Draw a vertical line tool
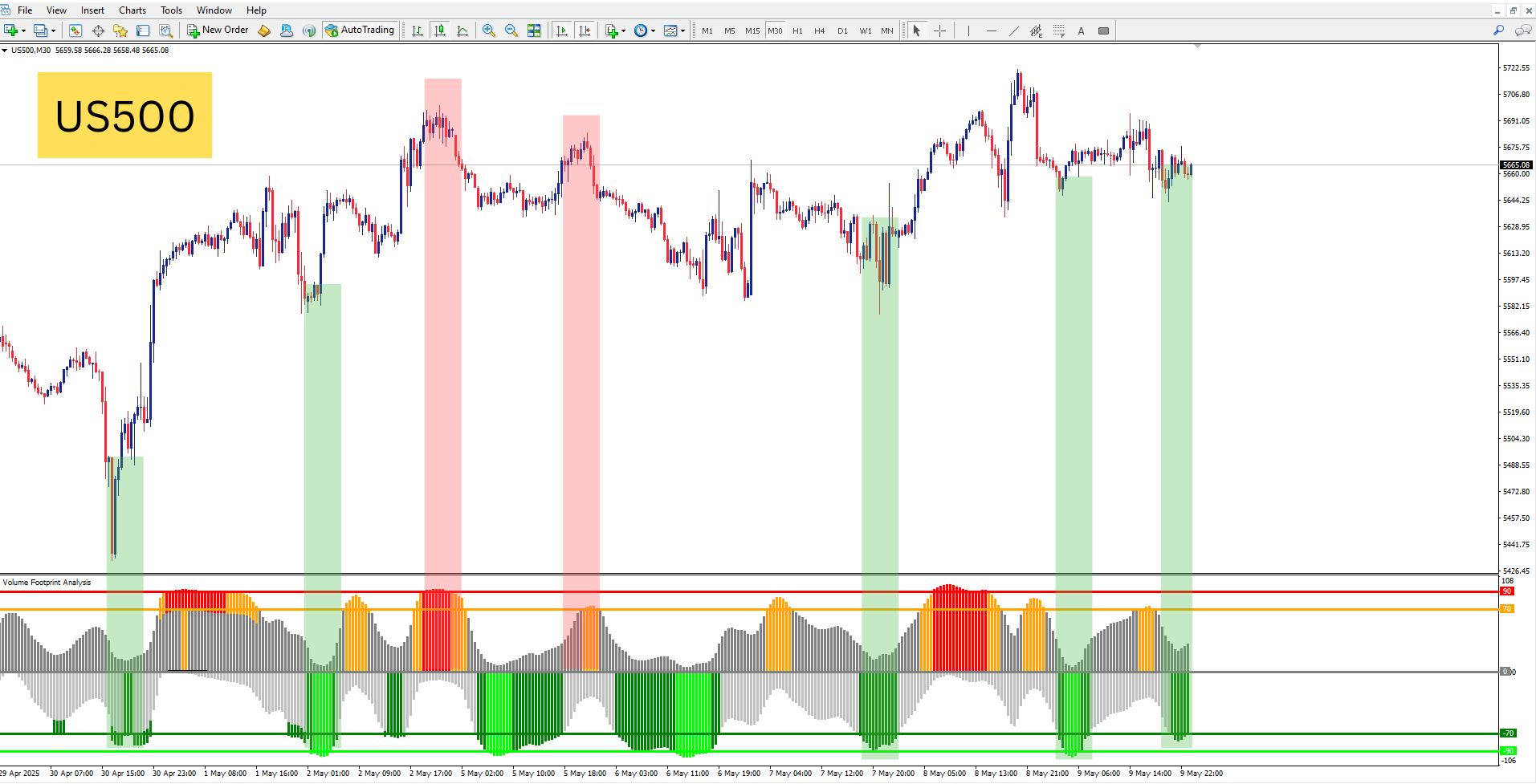The height and width of the screenshot is (784, 1536). coord(968,30)
